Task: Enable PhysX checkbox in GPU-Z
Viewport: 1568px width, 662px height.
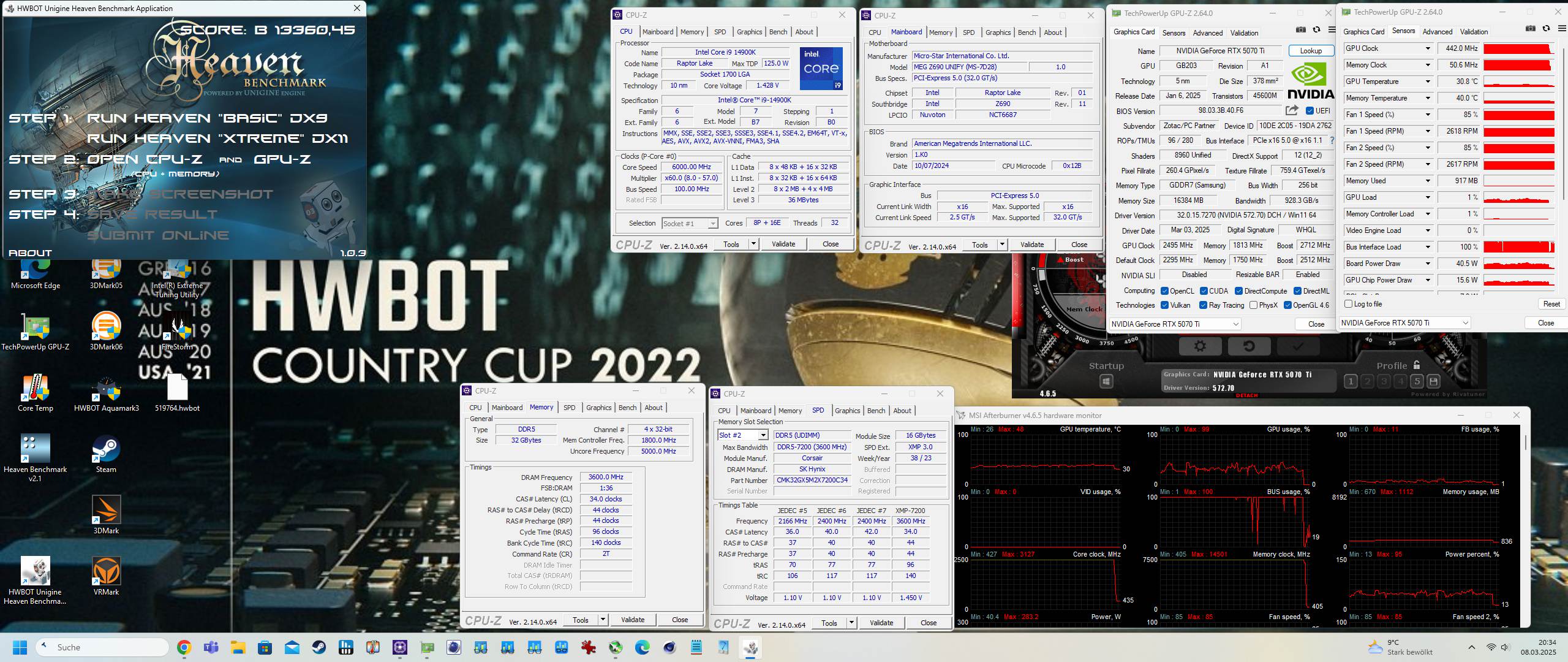Action: (1253, 305)
